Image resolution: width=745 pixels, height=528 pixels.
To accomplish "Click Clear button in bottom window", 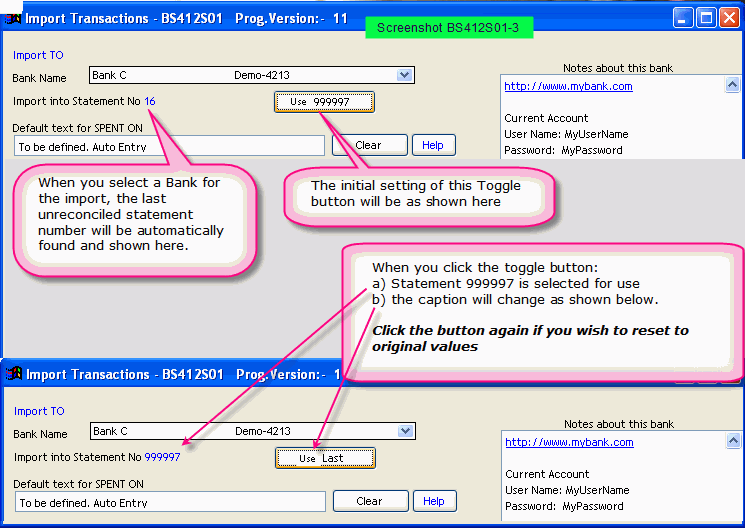I will click(371, 501).
